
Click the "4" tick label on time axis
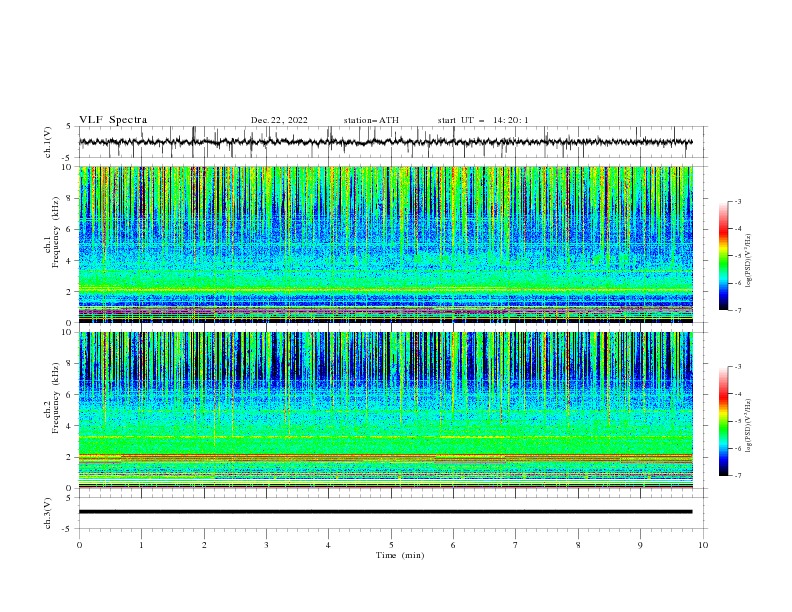pos(328,545)
